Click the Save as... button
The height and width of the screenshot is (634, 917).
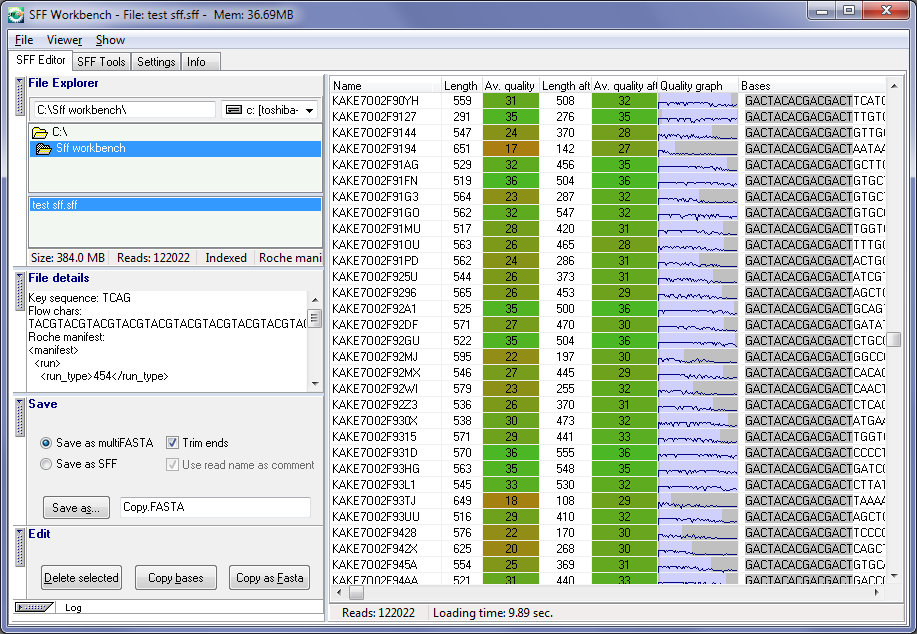click(76, 508)
